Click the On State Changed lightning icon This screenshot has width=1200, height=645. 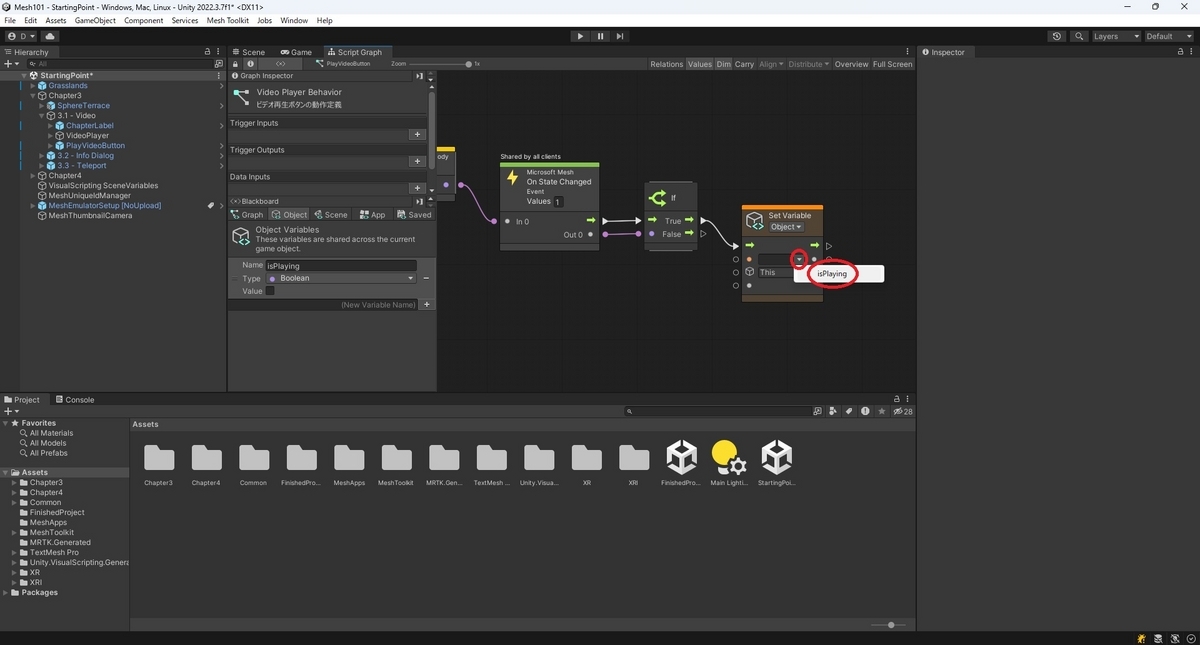click(x=513, y=178)
